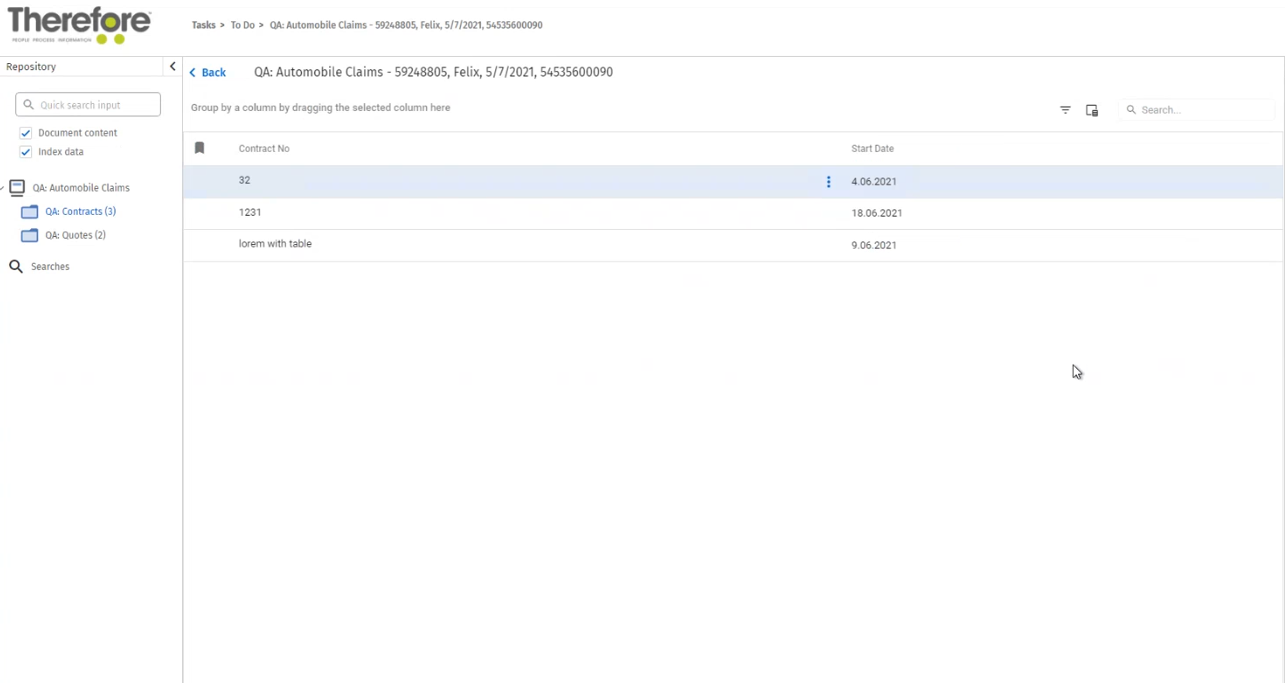Select the contract row 1231

tap(250, 213)
